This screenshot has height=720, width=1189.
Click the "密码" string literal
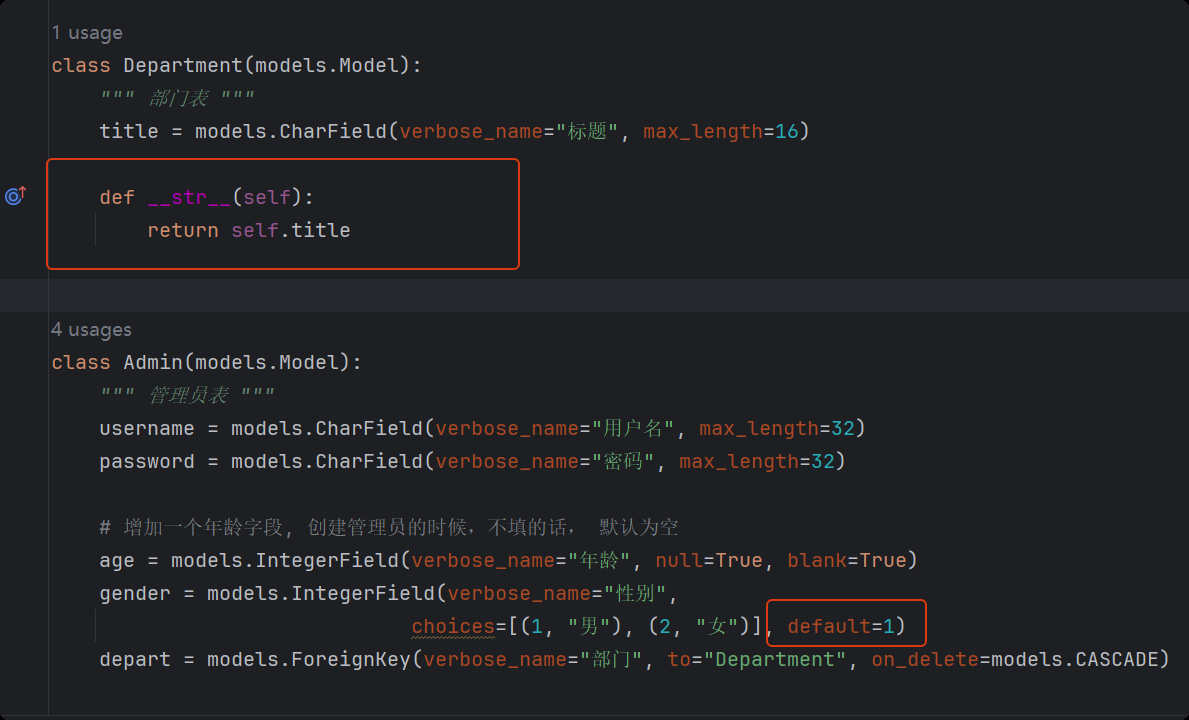(x=623, y=462)
